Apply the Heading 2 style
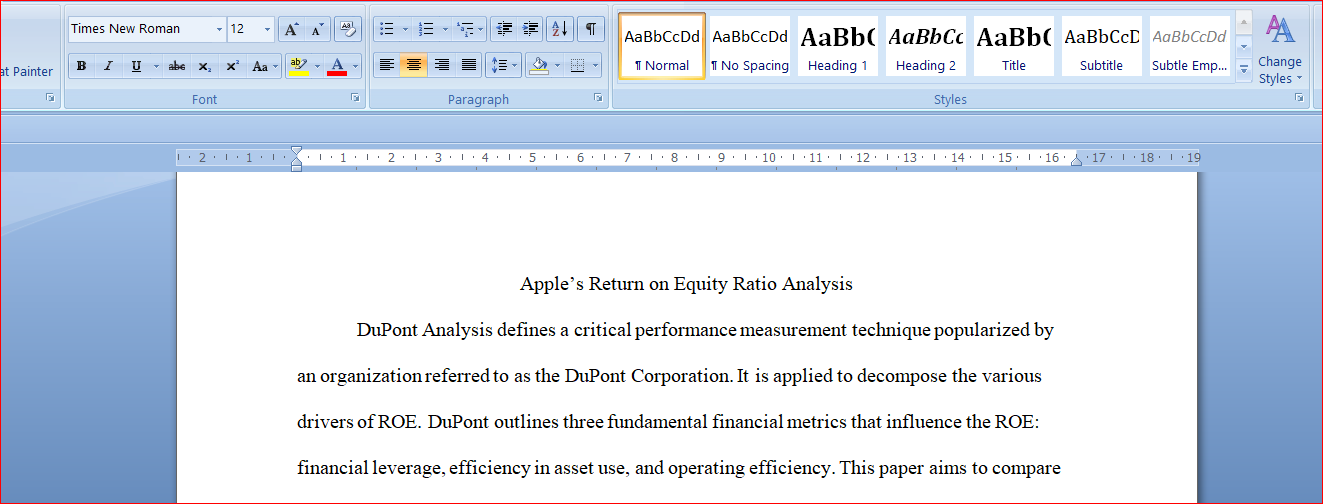The height and width of the screenshot is (504, 1323). [x=926, y=46]
